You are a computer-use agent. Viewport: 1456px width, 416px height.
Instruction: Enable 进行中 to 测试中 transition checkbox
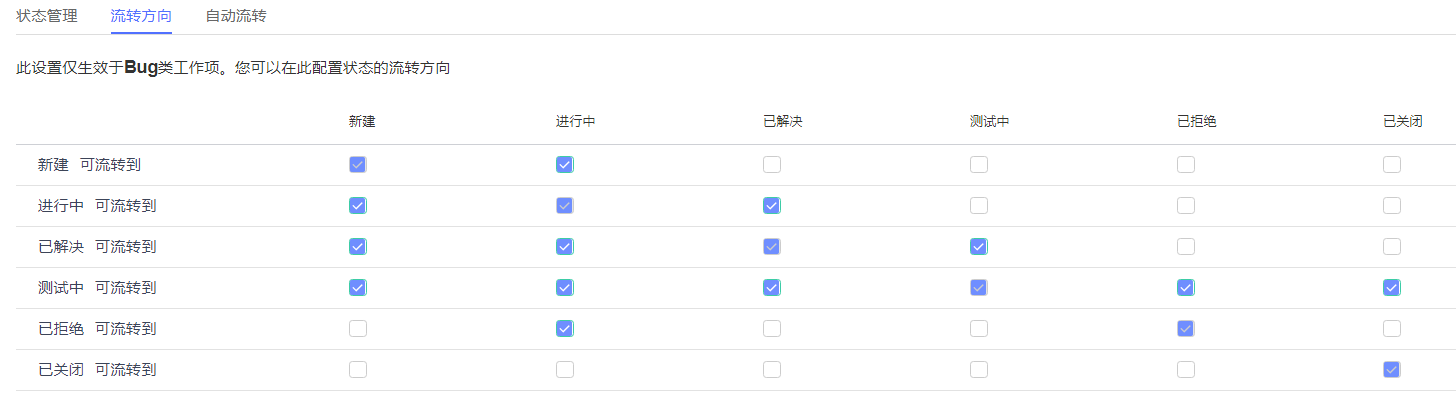(979, 205)
